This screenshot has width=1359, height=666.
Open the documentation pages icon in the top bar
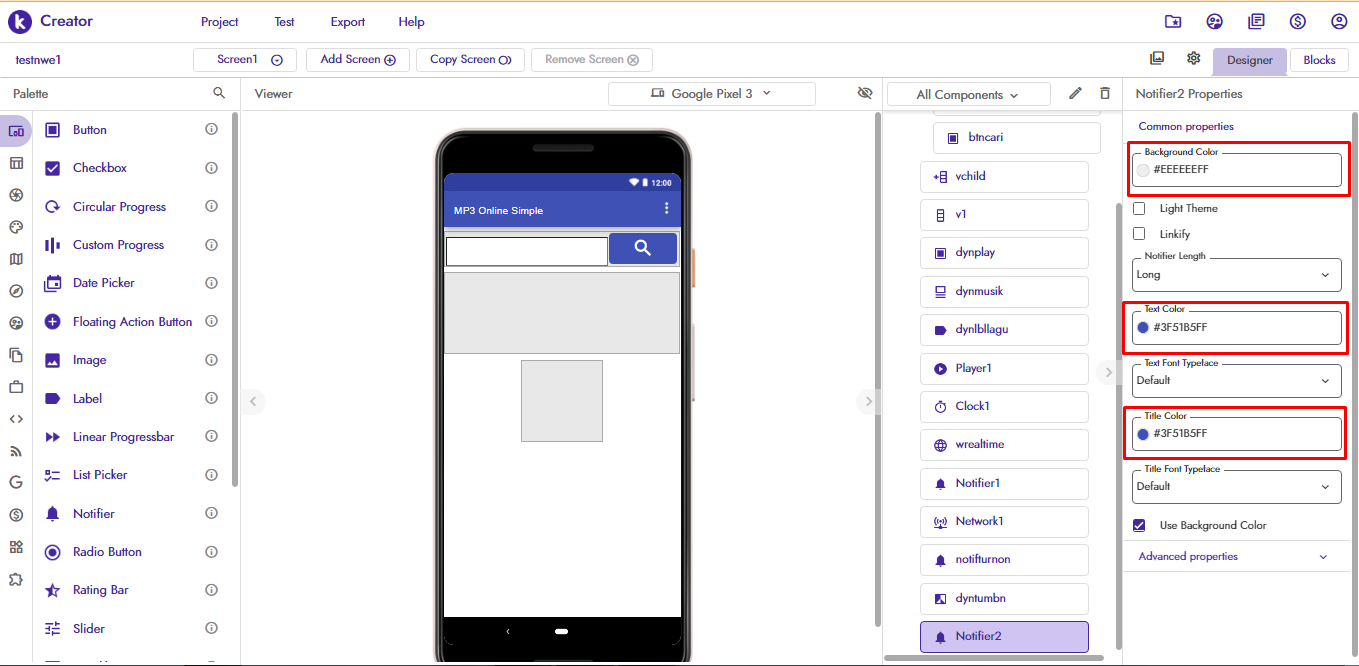pyautogui.click(x=1256, y=21)
